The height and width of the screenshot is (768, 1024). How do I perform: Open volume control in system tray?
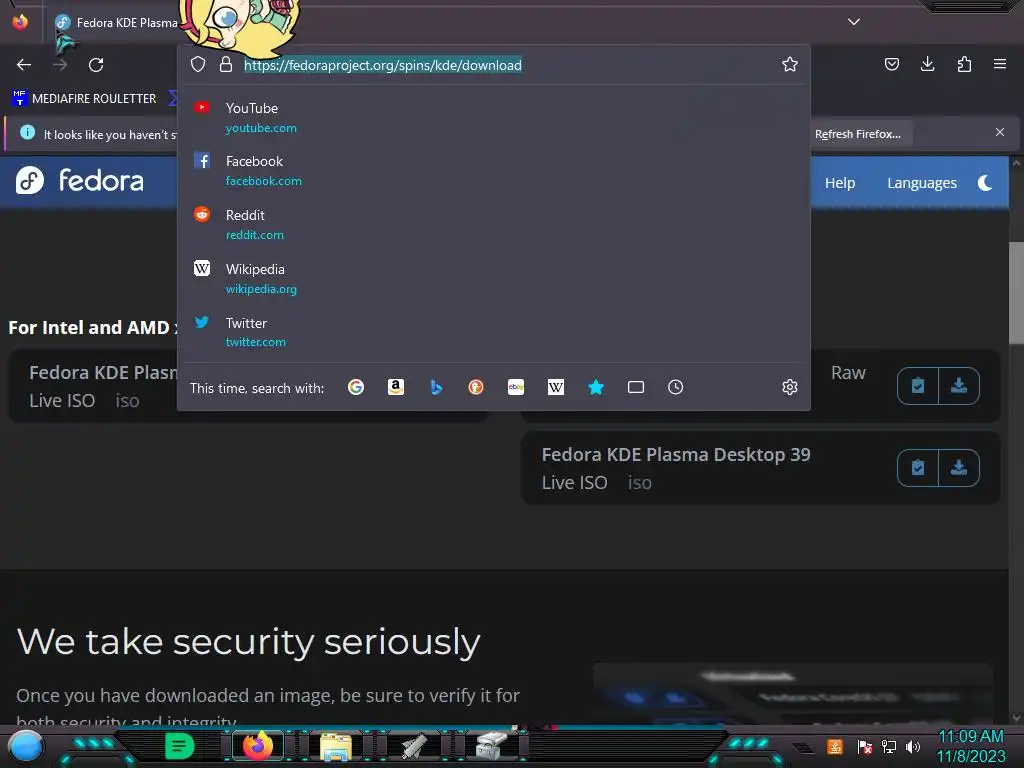pyautogui.click(x=913, y=746)
